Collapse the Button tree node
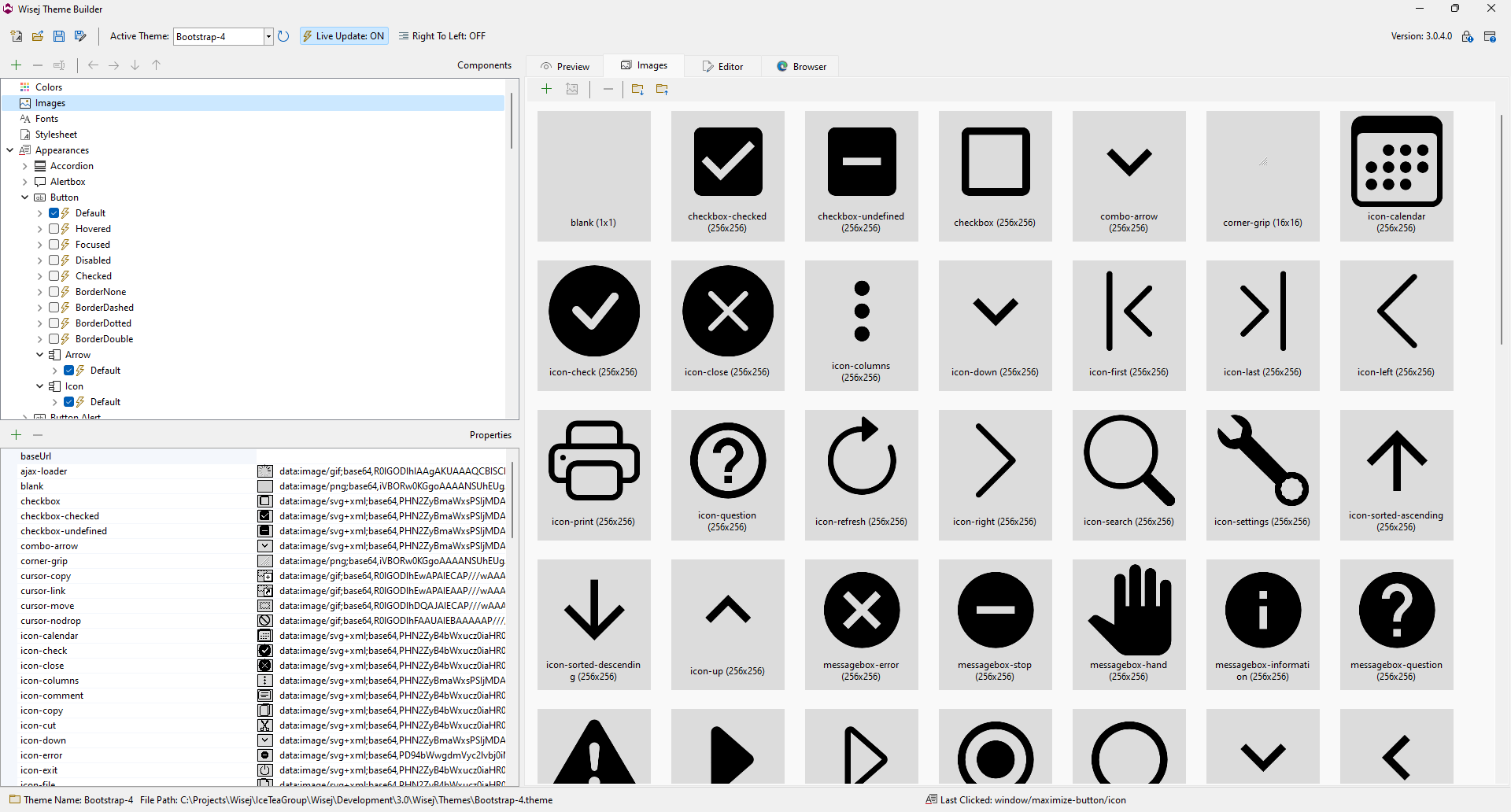 coord(24,197)
